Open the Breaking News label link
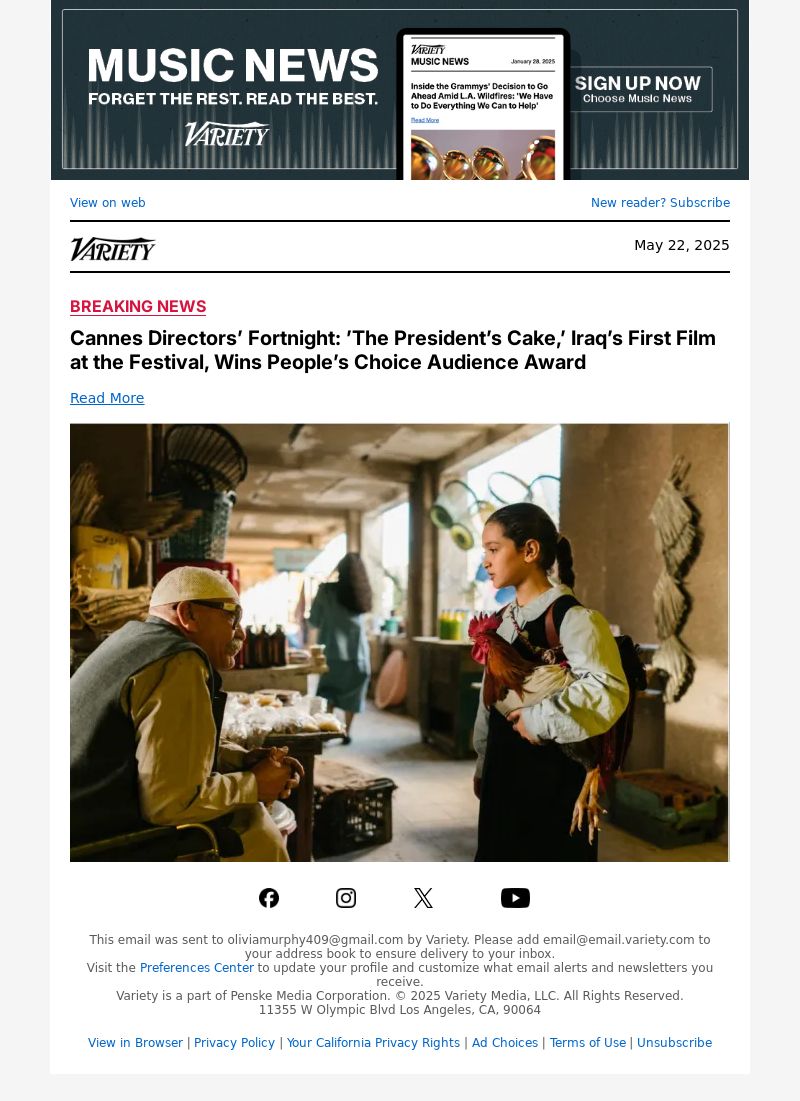This screenshot has height=1101, width=800. (138, 307)
